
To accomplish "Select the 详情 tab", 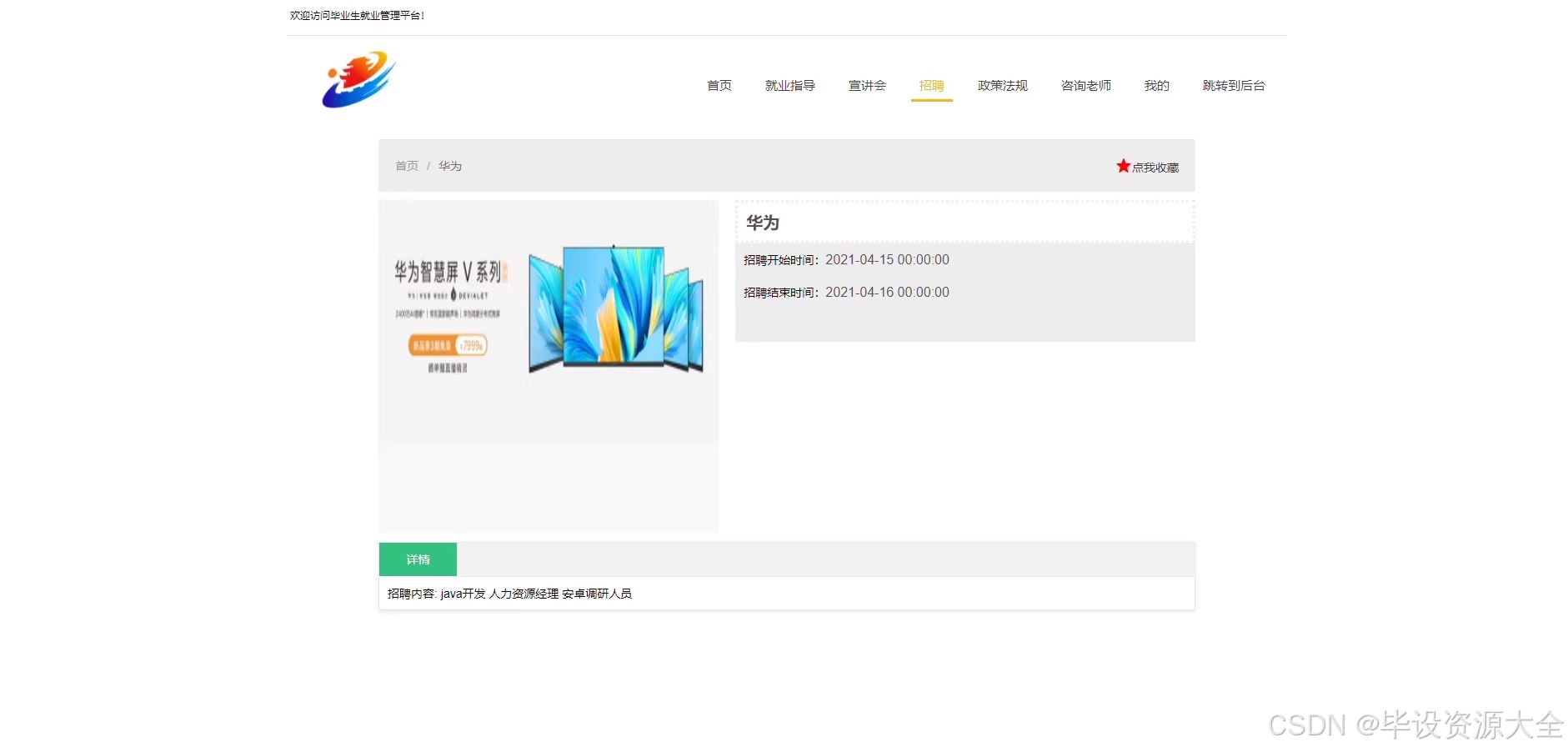I will [x=418, y=559].
